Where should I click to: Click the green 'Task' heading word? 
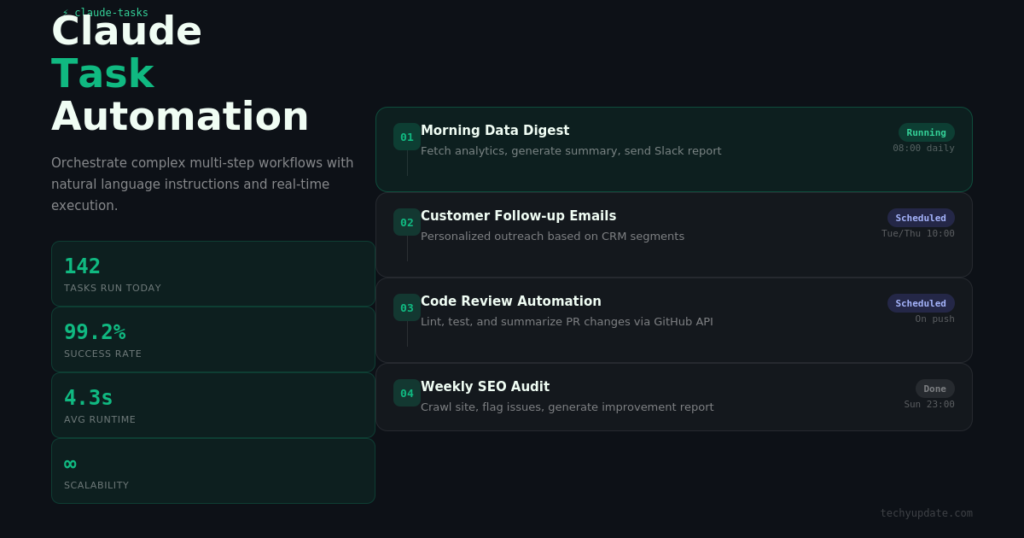103,73
